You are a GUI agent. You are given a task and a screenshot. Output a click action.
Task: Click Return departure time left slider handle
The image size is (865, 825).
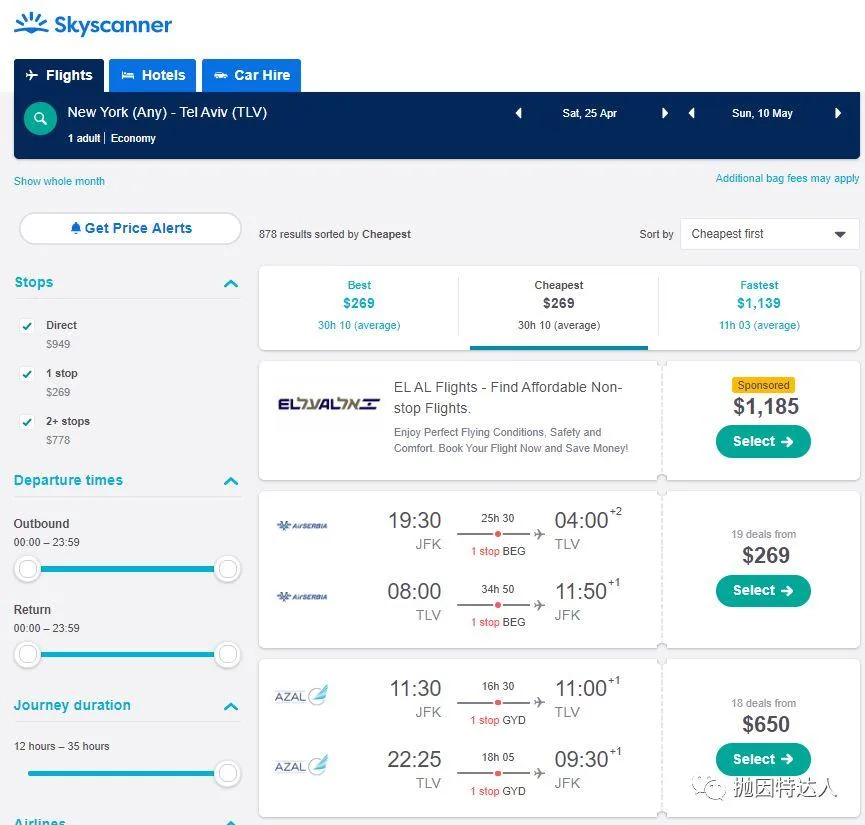click(x=27, y=654)
